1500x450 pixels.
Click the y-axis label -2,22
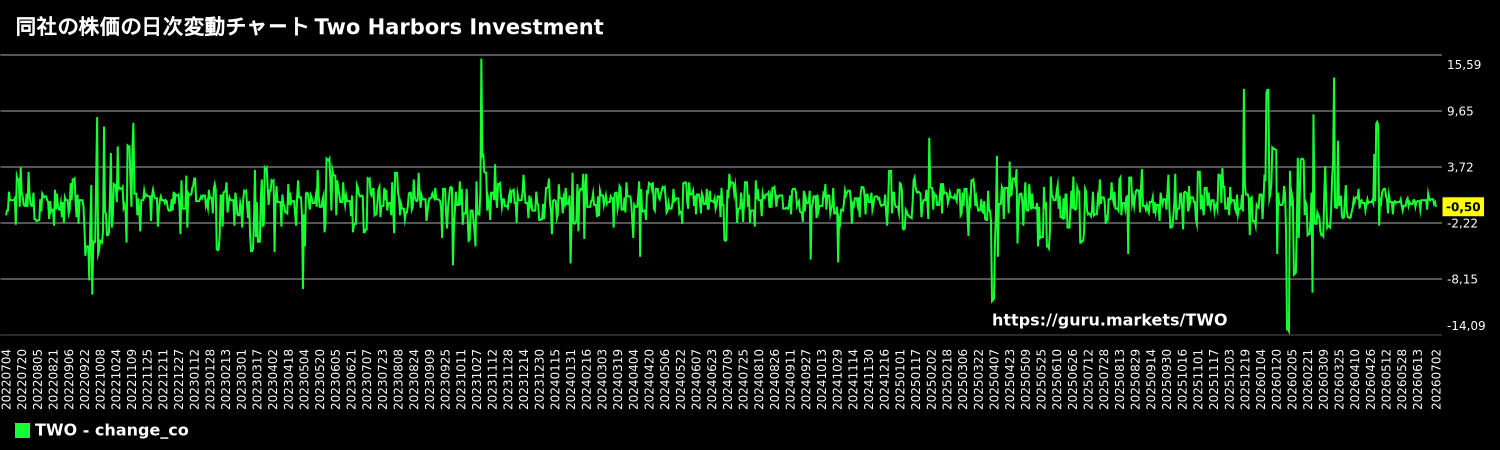click(x=1463, y=223)
